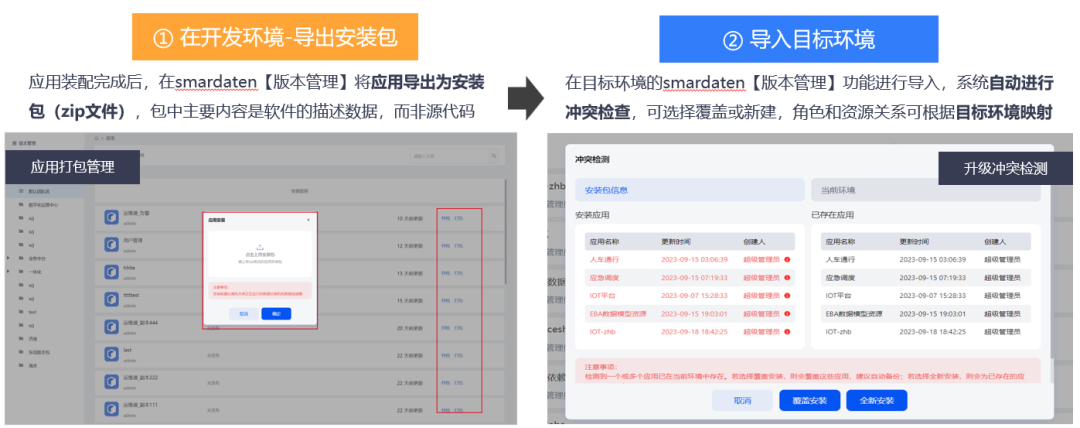Click the red warning icon in 应急调度 row
The width and height of the screenshot is (1080, 428).
click(x=787, y=278)
